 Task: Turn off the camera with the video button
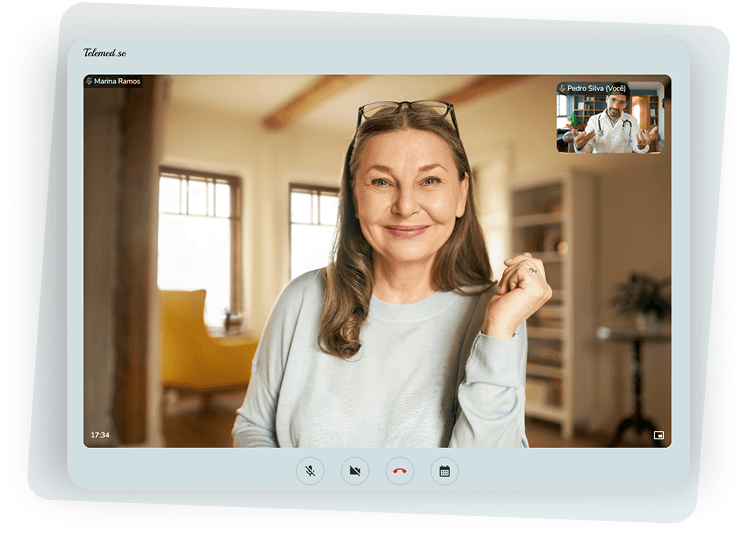(x=355, y=471)
